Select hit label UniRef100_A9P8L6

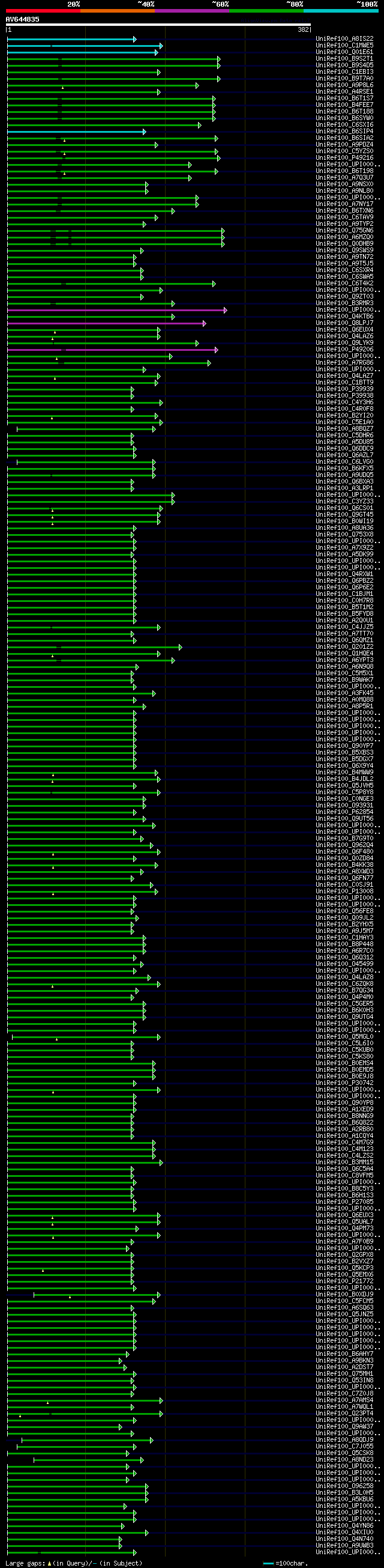pyautogui.click(x=344, y=85)
